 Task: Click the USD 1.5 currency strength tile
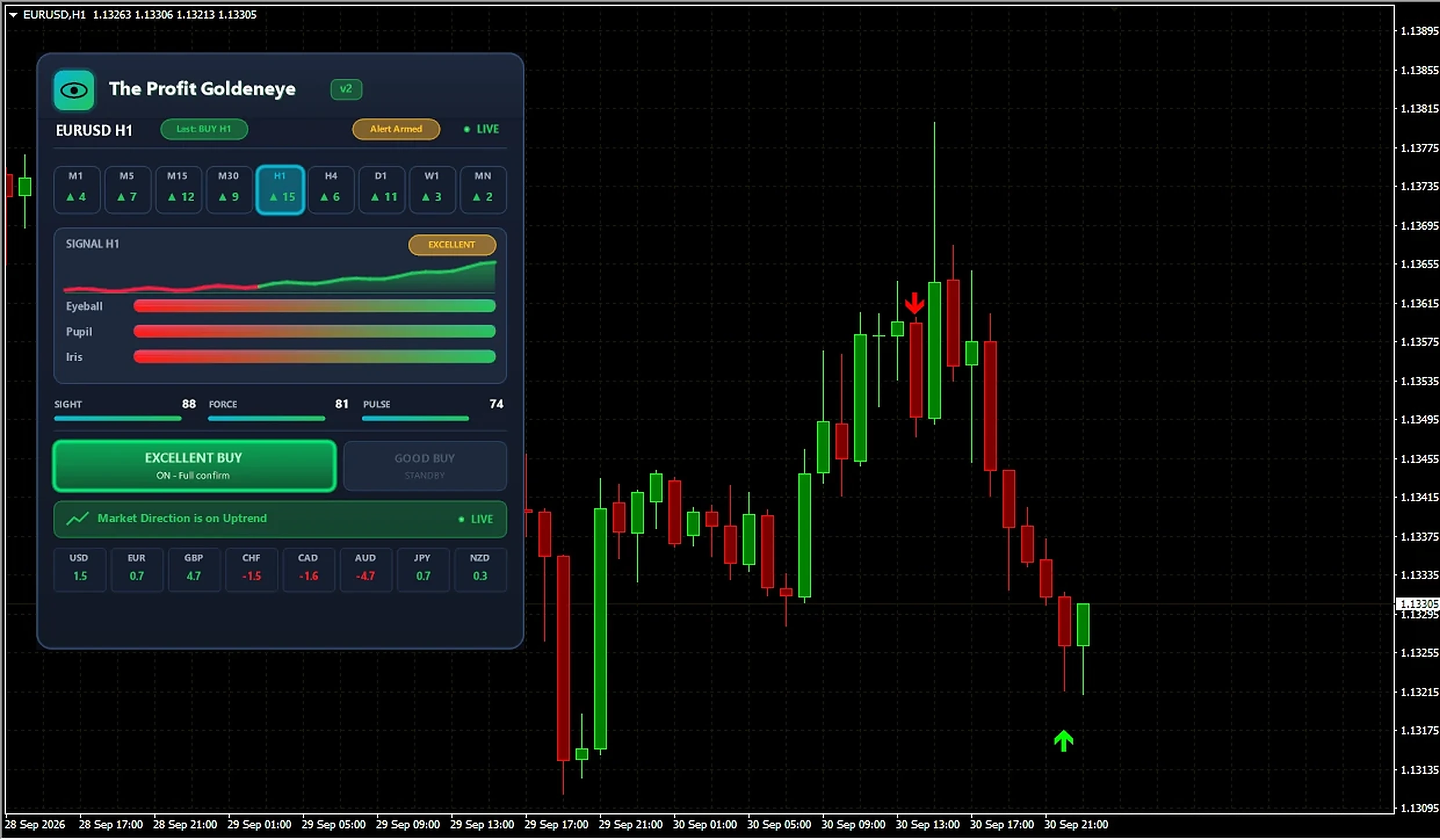coord(79,570)
